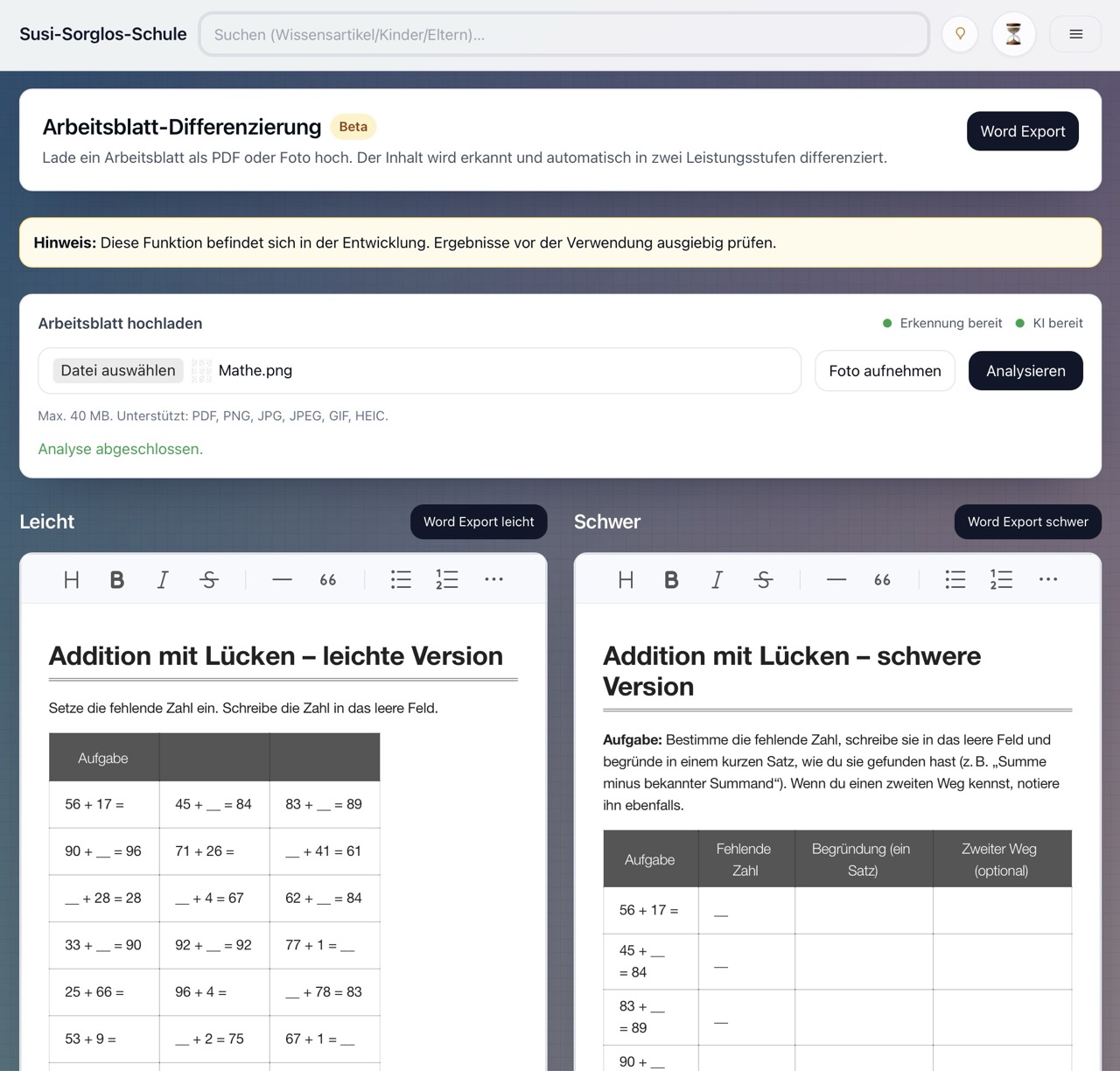Insert blockquote in the Schwer editor

tap(882, 579)
